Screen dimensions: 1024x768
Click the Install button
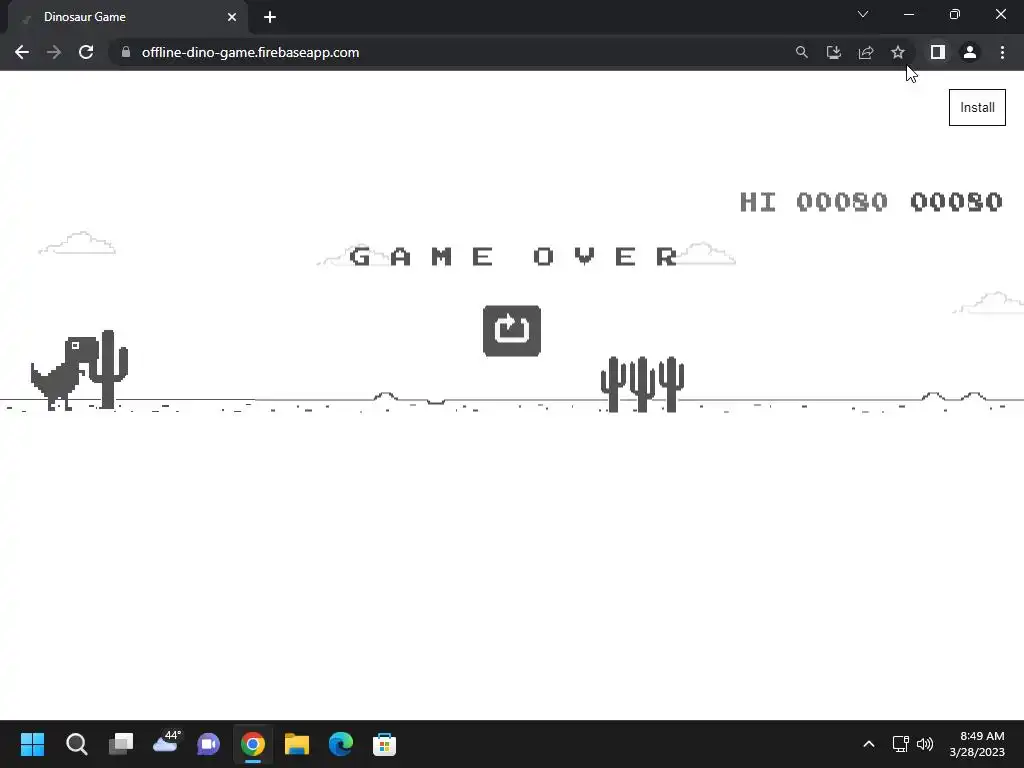[x=977, y=107]
